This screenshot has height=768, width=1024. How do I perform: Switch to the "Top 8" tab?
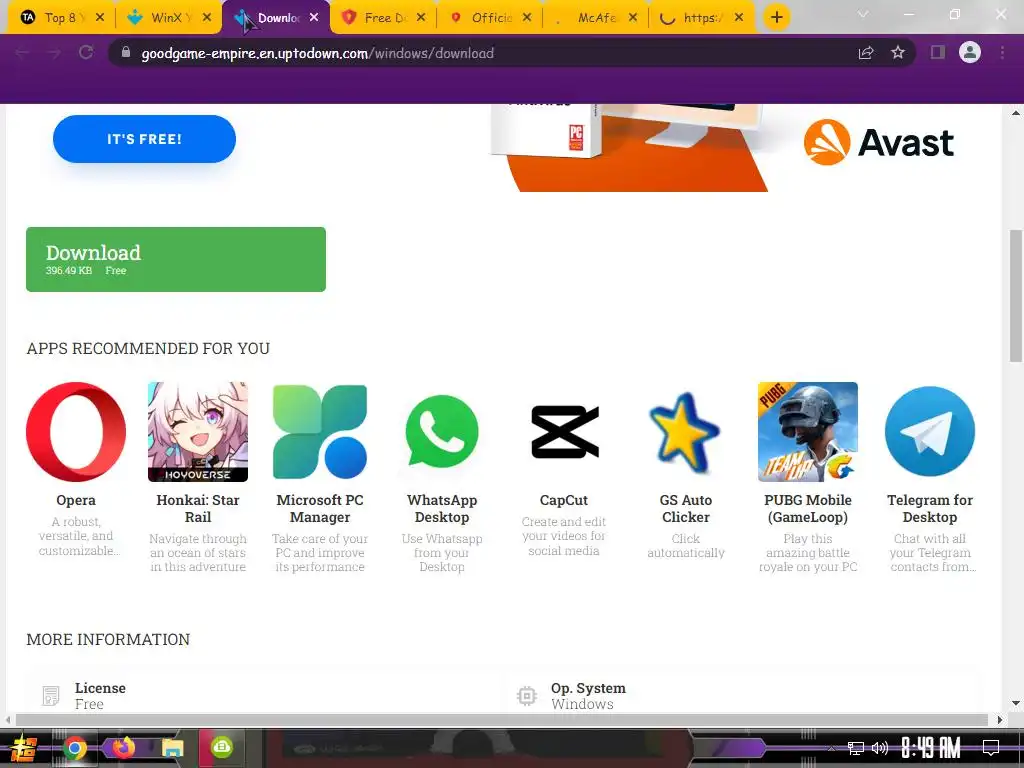[60, 18]
